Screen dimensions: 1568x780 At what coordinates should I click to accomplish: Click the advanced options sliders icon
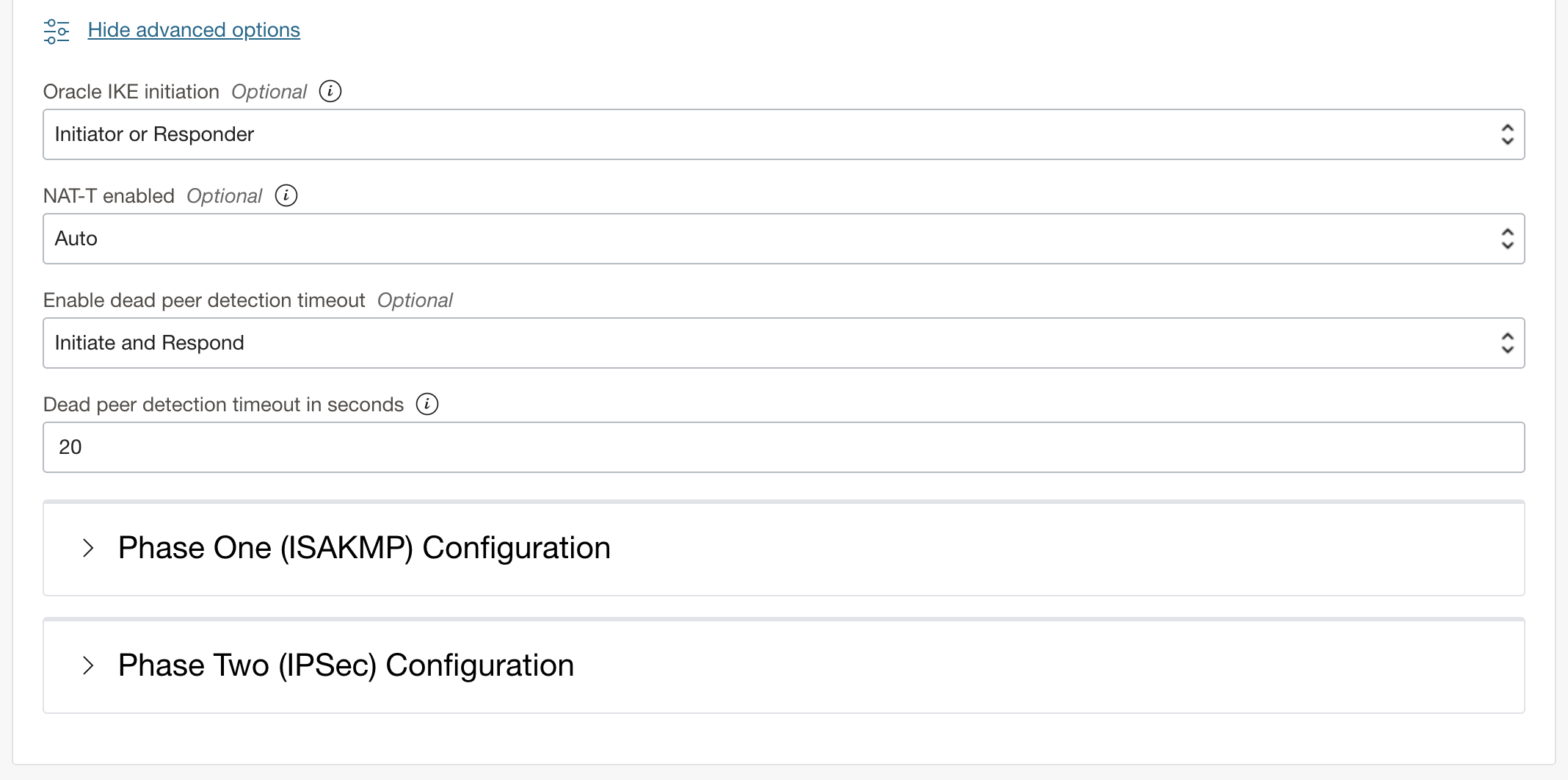(x=55, y=30)
